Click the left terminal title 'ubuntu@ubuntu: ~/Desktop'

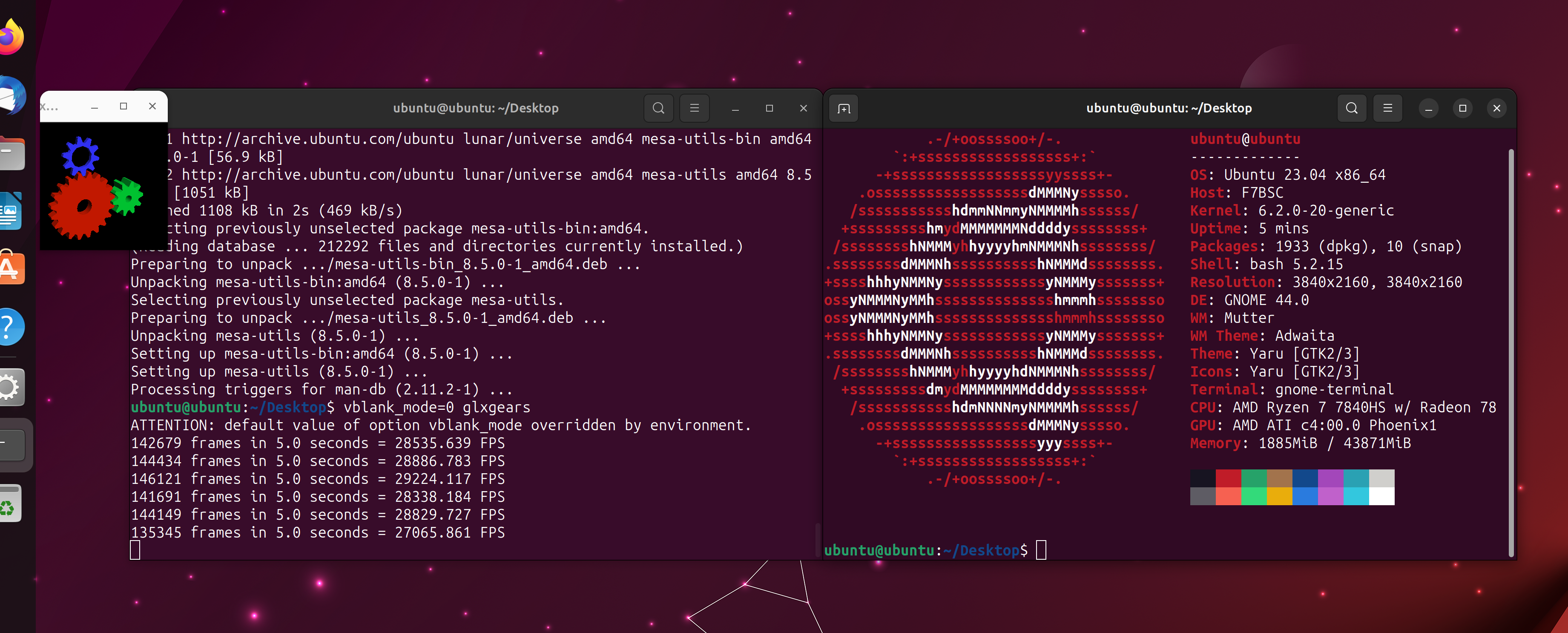coord(475,108)
